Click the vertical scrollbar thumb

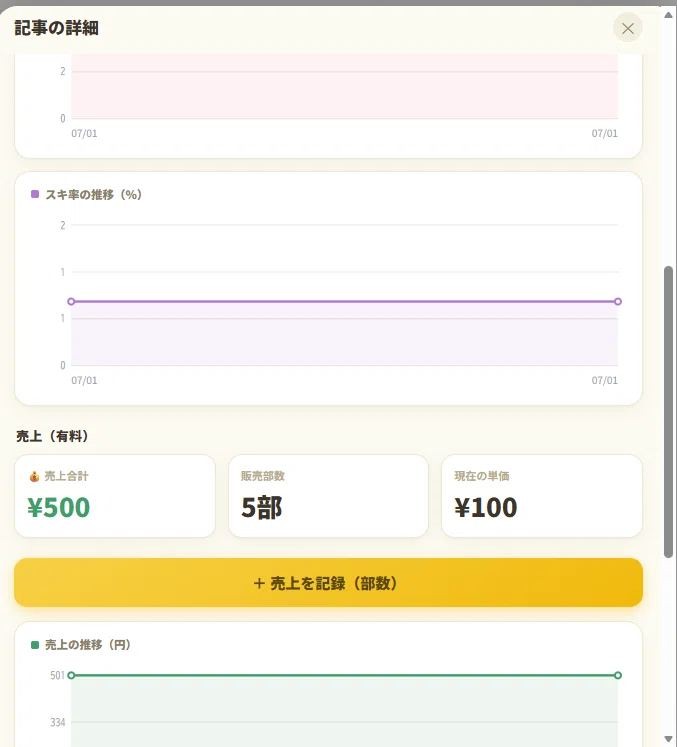(668, 412)
